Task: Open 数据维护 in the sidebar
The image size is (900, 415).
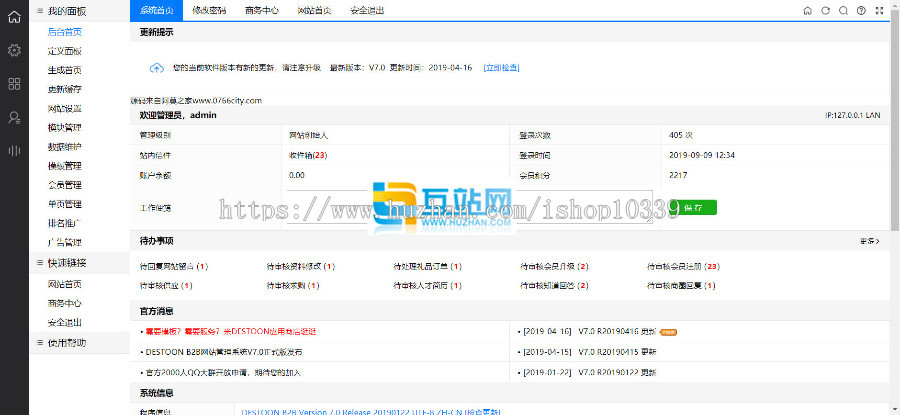Action: tap(65, 146)
